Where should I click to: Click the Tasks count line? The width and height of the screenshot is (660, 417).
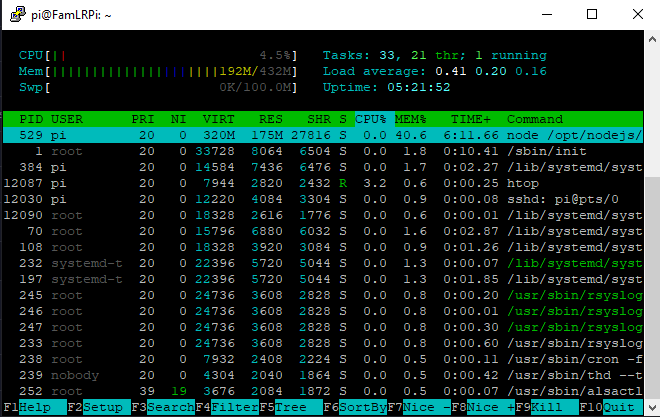click(435, 56)
